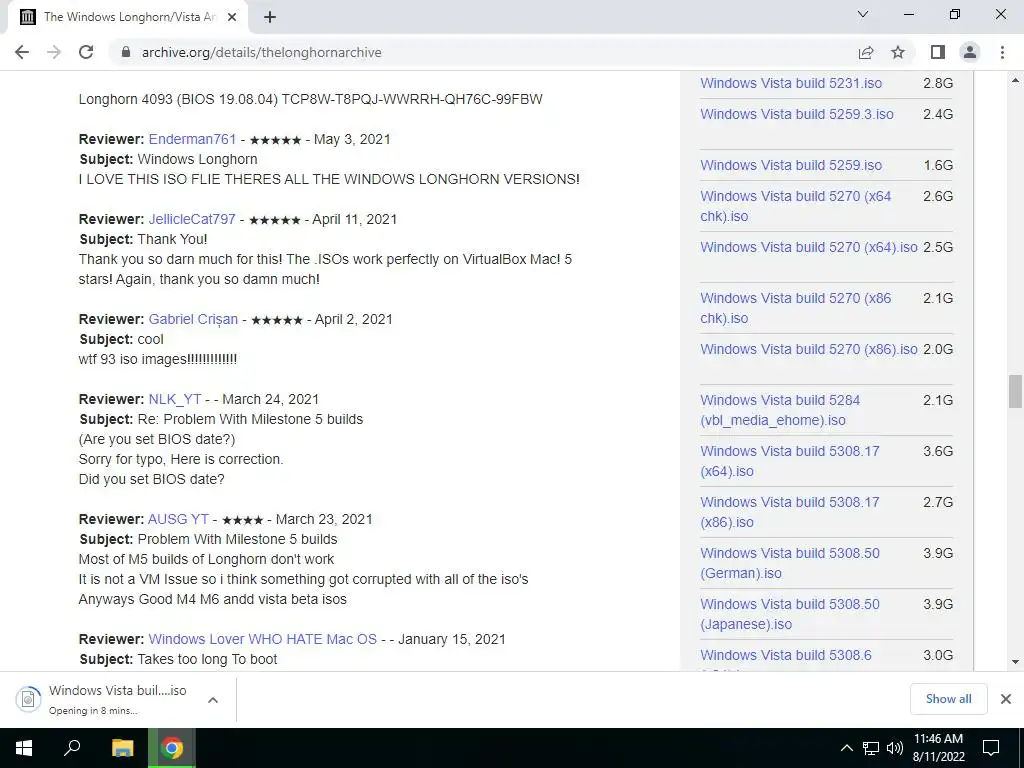Download Windows Vista build 5308.17 (x86).iso
This screenshot has height=768, width=1024.
(x=790, y=511)
